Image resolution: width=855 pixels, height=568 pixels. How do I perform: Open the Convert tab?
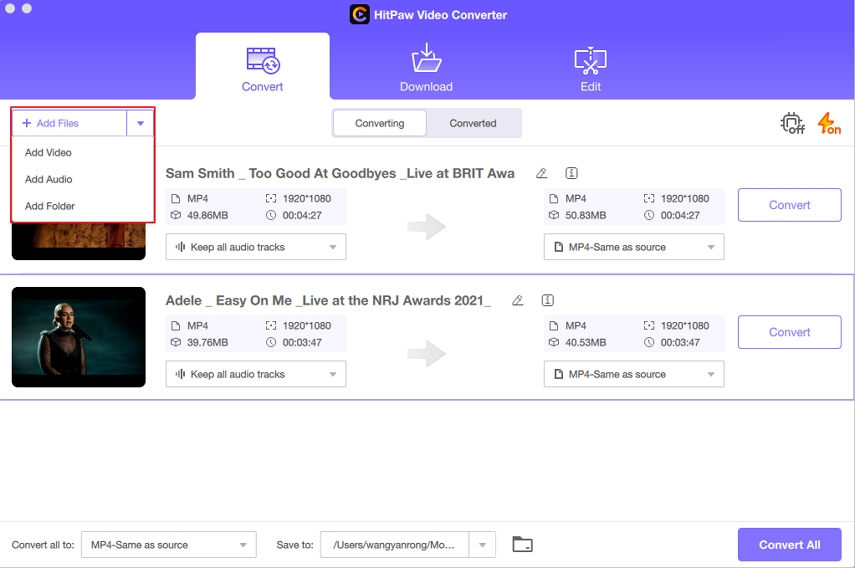[x=262, y=67]
